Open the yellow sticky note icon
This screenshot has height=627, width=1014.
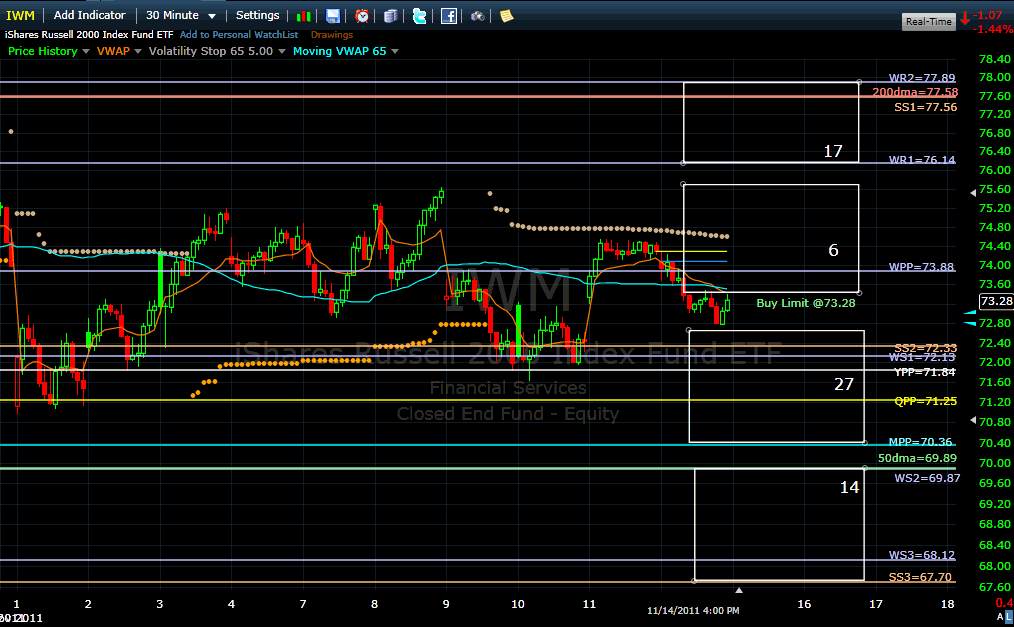pos(506,16)
